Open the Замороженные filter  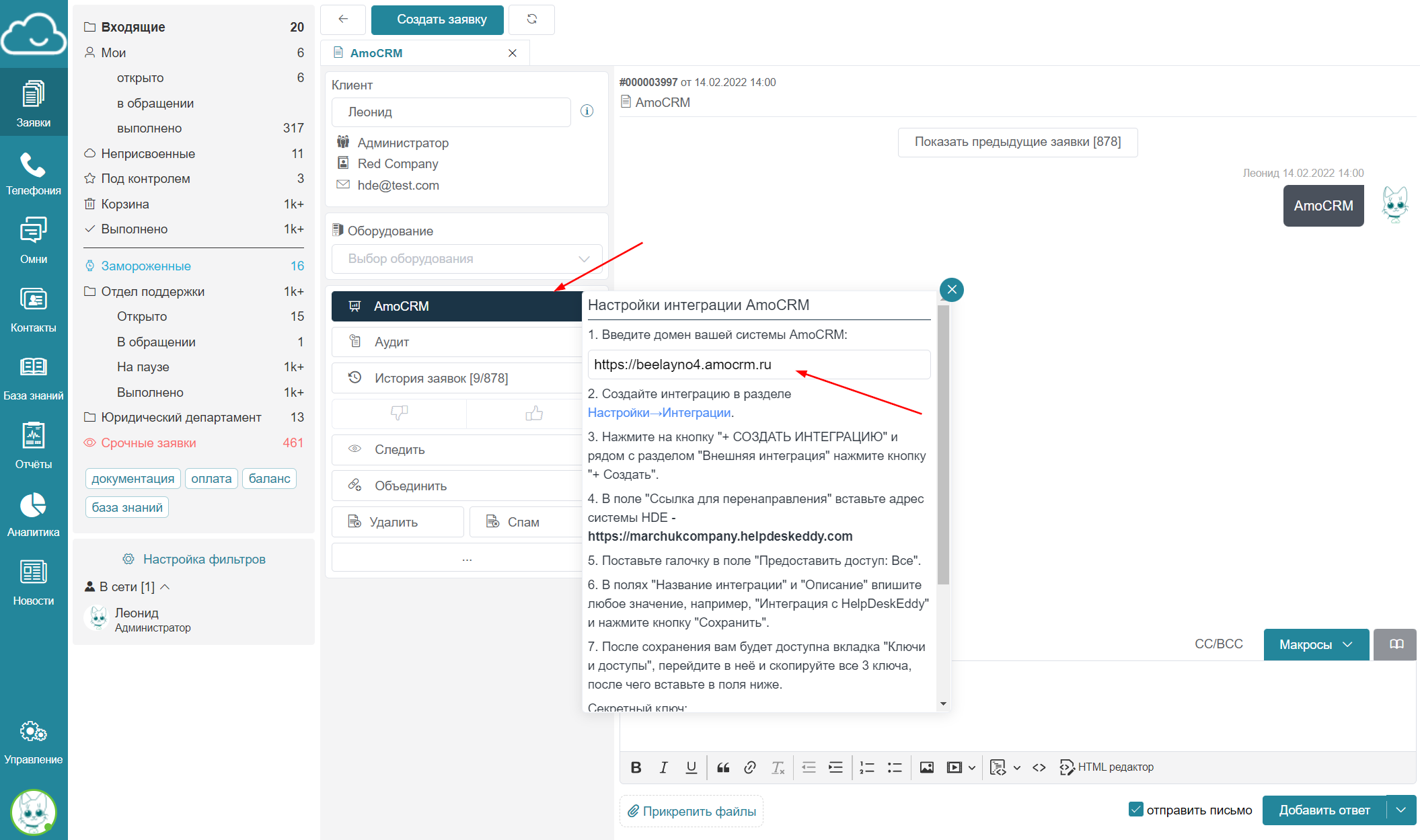click(x=194, y=266)
